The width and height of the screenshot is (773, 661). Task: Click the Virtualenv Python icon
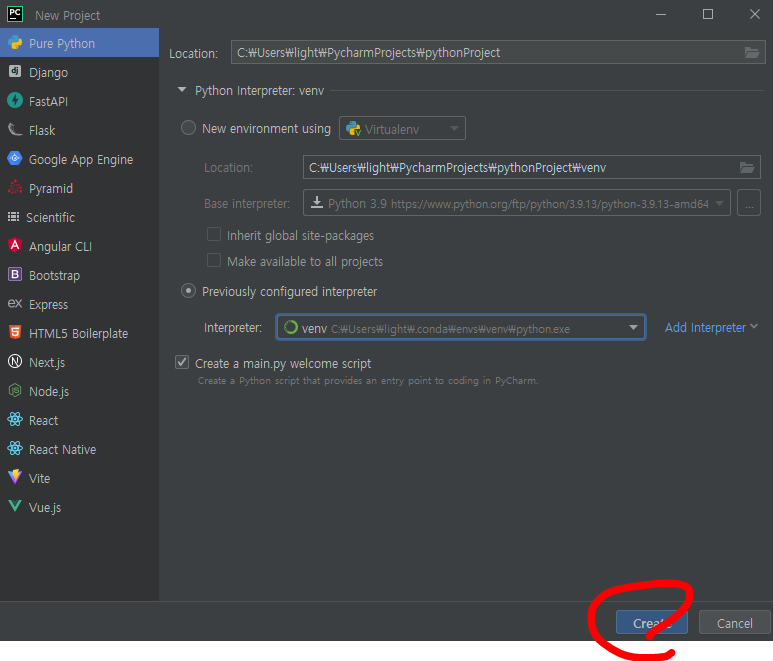click(x=353, y=129)
